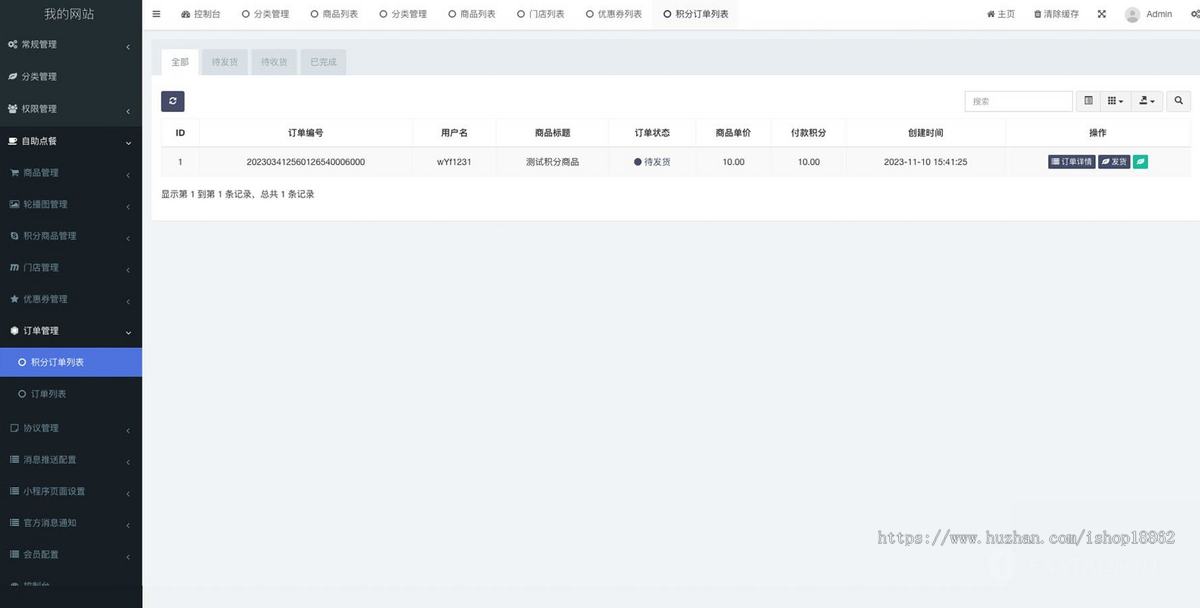This screenshot has height=608, width=1200.
Task: Click the 待发货 order status cell
Action: tap(652, 162)
